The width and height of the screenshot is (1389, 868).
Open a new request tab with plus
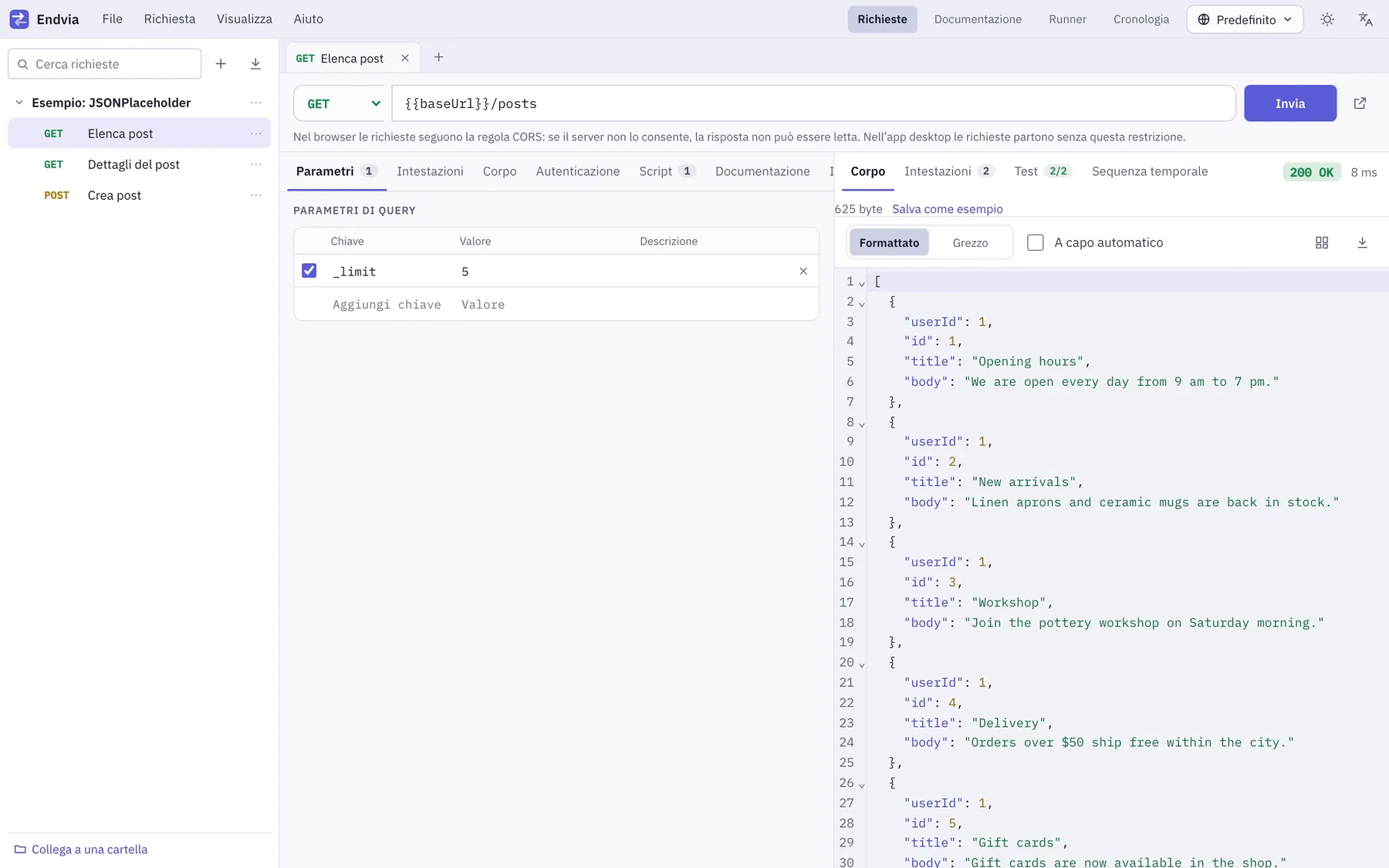[438, 57]
